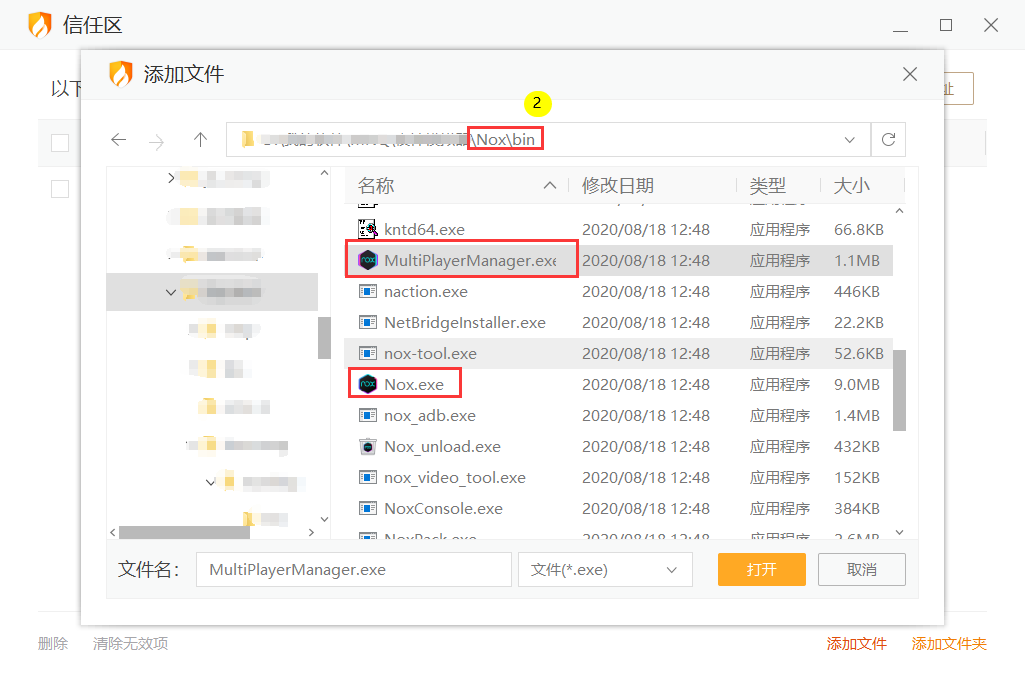Select the Nox.exe file name
Viewport: 1025px width, 675px height.
point(414,384)
